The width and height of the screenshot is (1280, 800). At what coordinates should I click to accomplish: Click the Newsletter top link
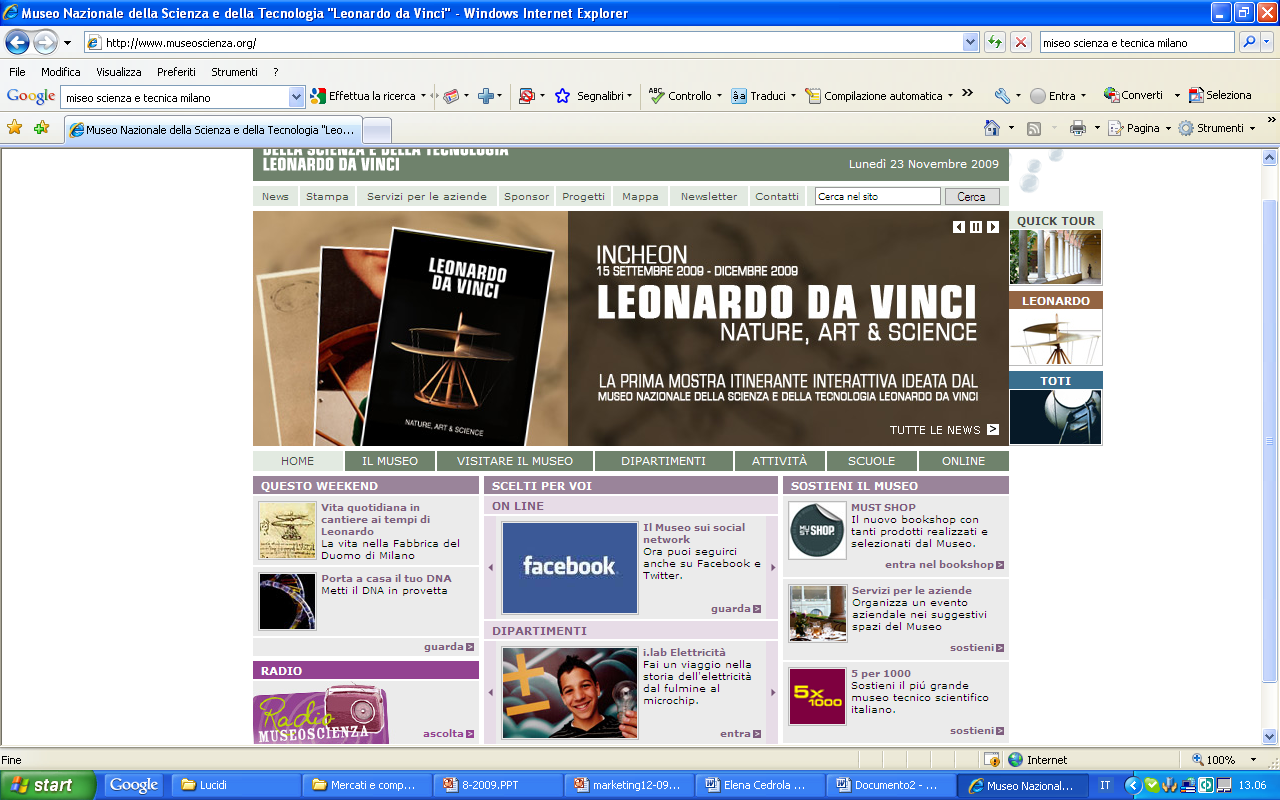coord(709,197)
